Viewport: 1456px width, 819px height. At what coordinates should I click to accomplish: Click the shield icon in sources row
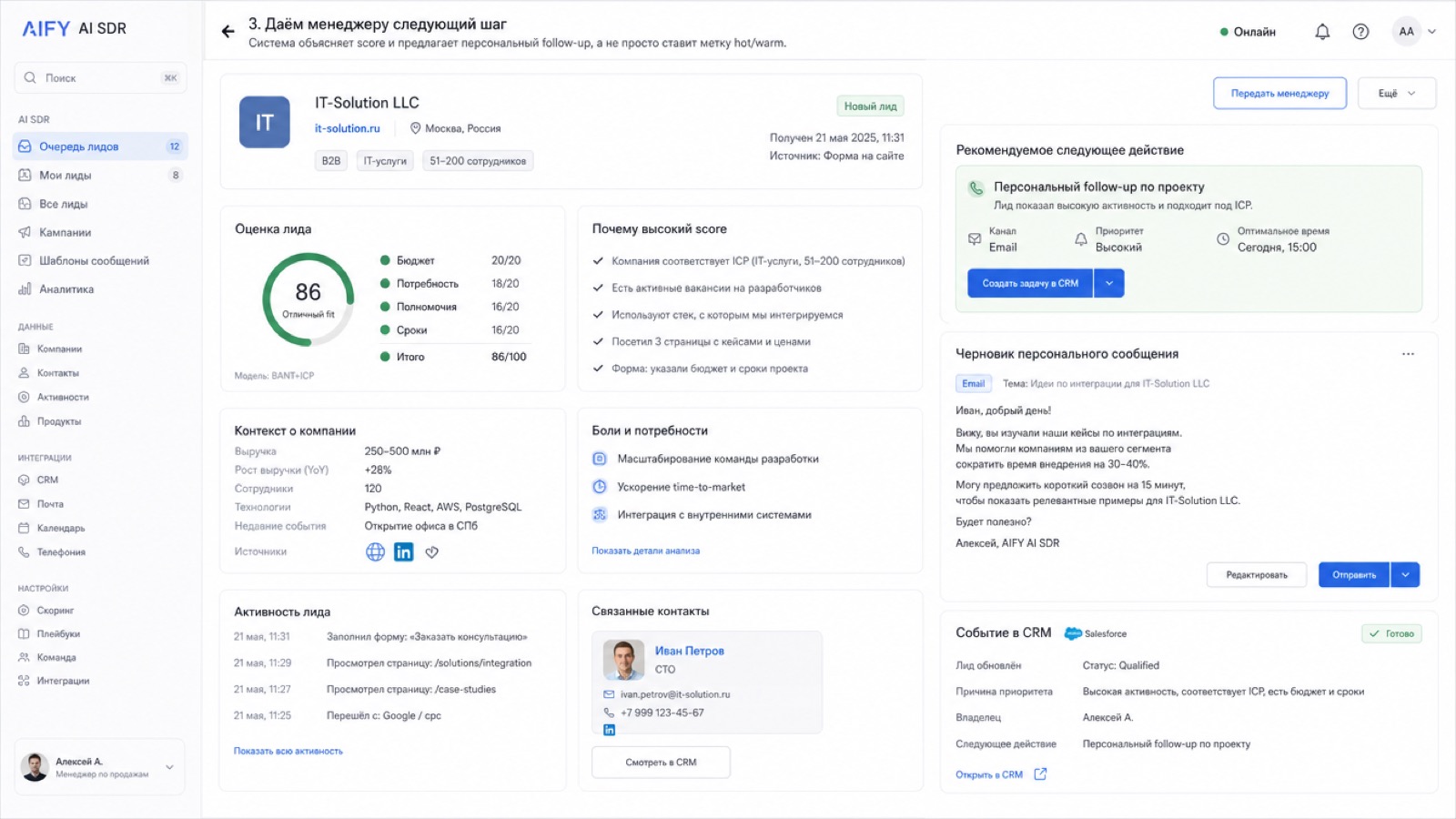click(x=432, y=551)
